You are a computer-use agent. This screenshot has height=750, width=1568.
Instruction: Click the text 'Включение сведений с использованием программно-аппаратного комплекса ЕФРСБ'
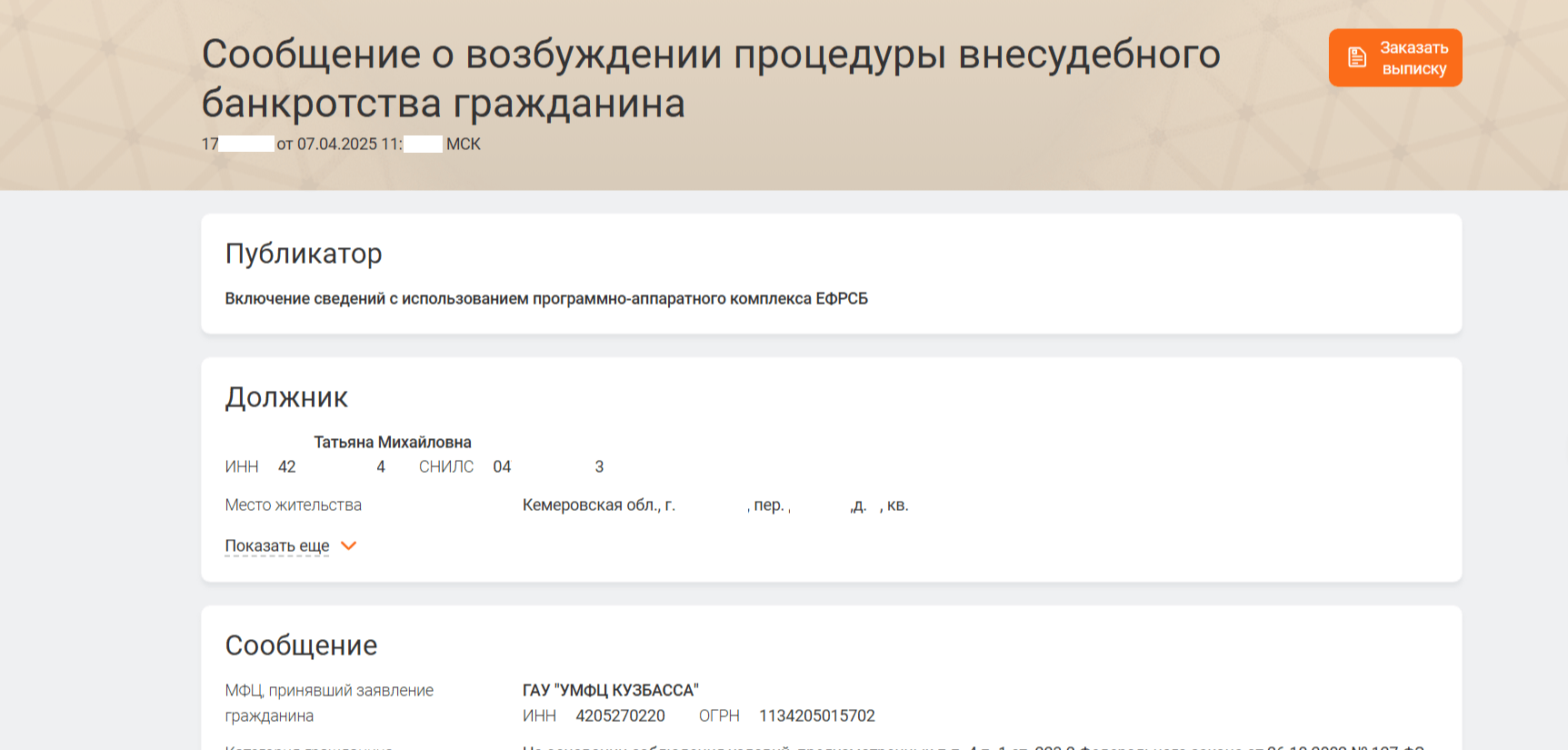click(x=546, y=299)
